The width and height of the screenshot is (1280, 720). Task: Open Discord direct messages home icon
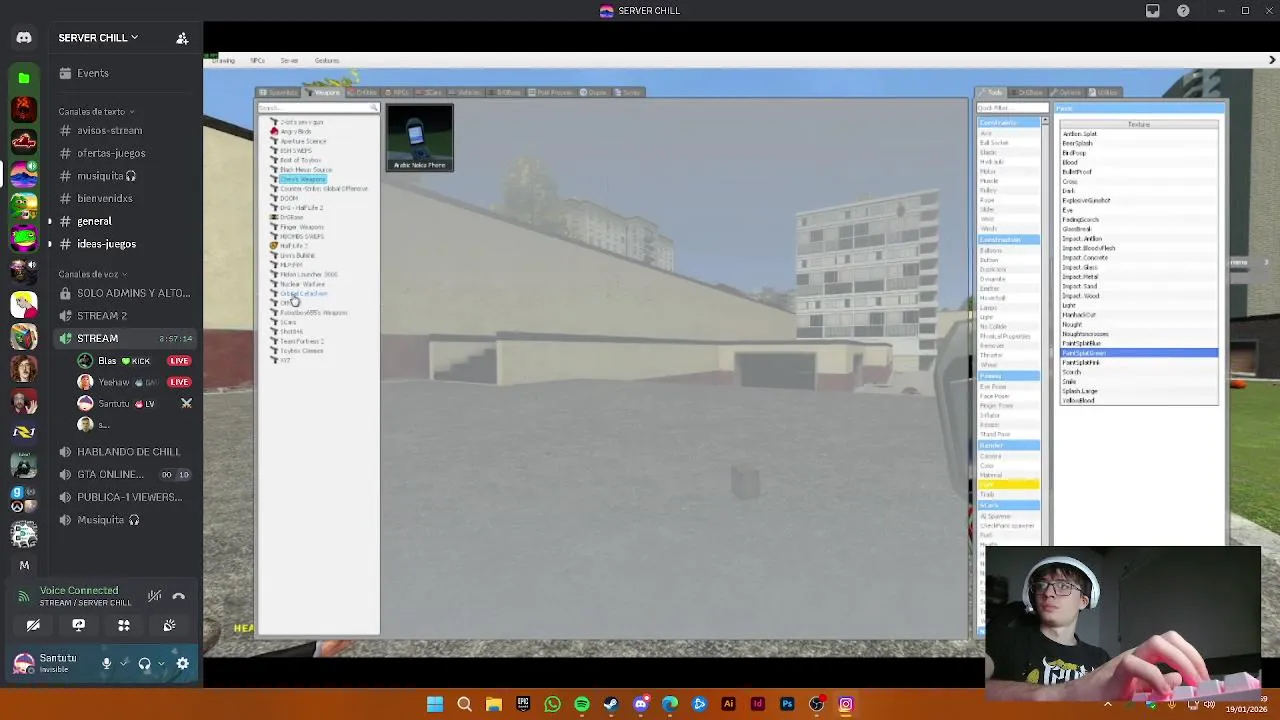coord(24,38)
